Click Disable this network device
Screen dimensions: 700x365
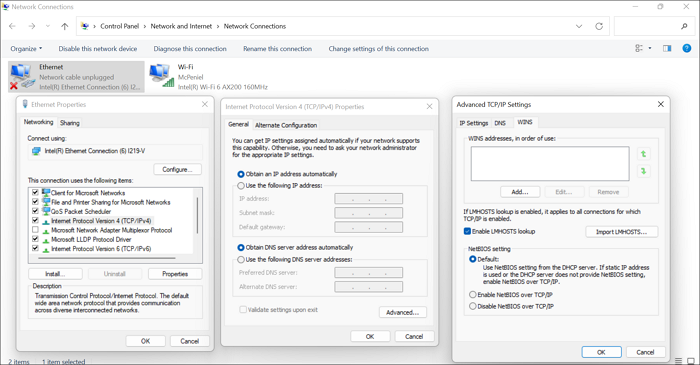click(x=98, y=49)
